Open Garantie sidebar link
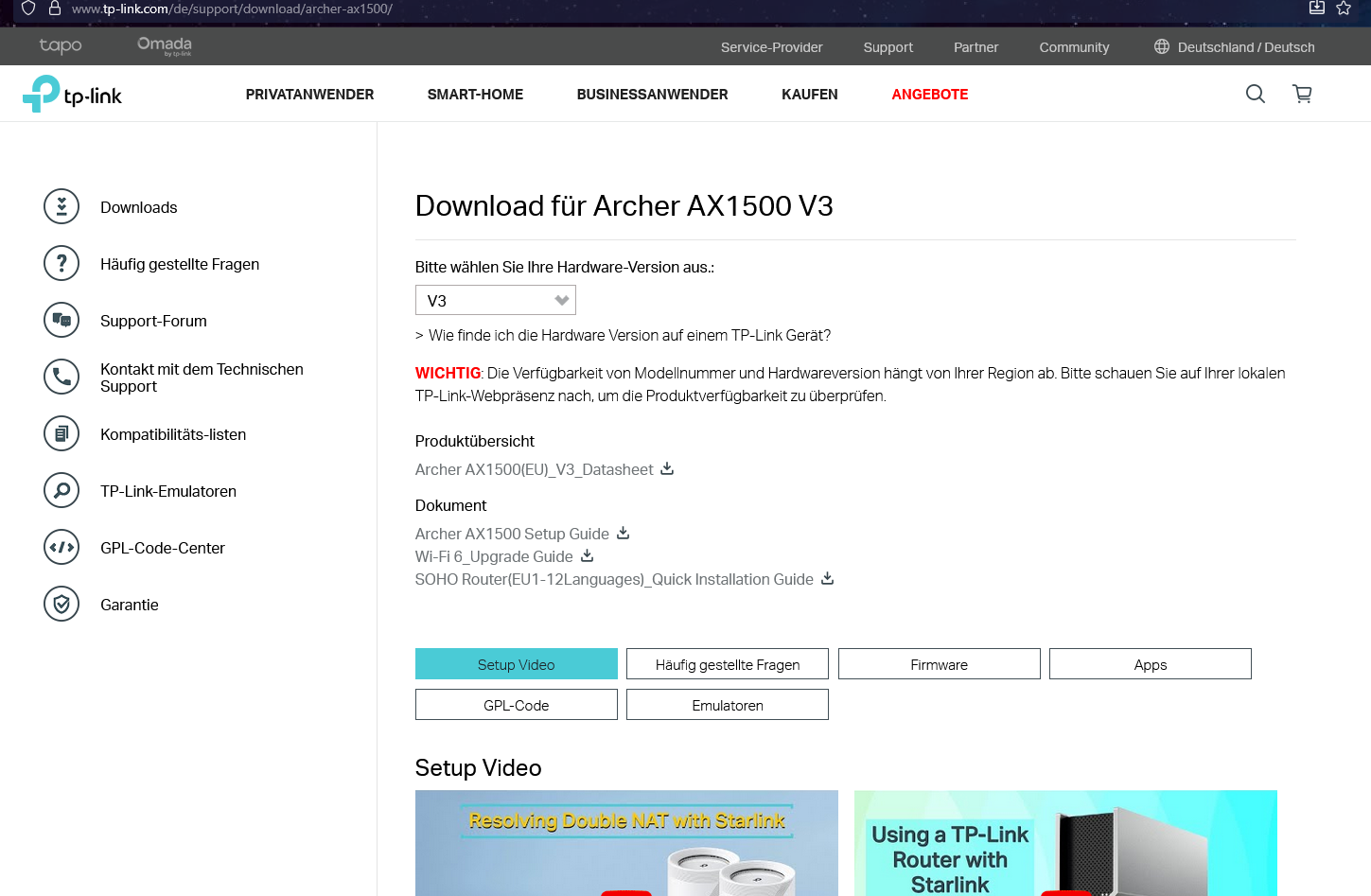 click(130, 605)
